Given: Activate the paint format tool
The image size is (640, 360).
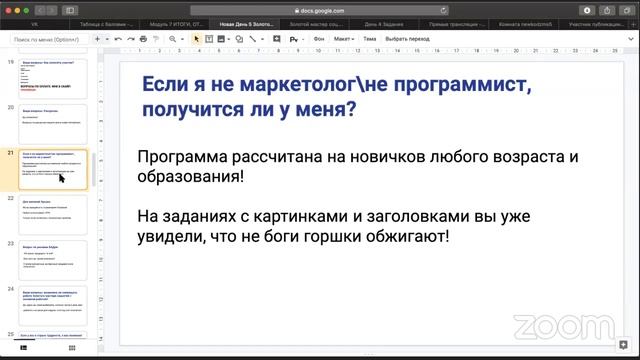Looking at the screenshot, I should tap(156, 39).
